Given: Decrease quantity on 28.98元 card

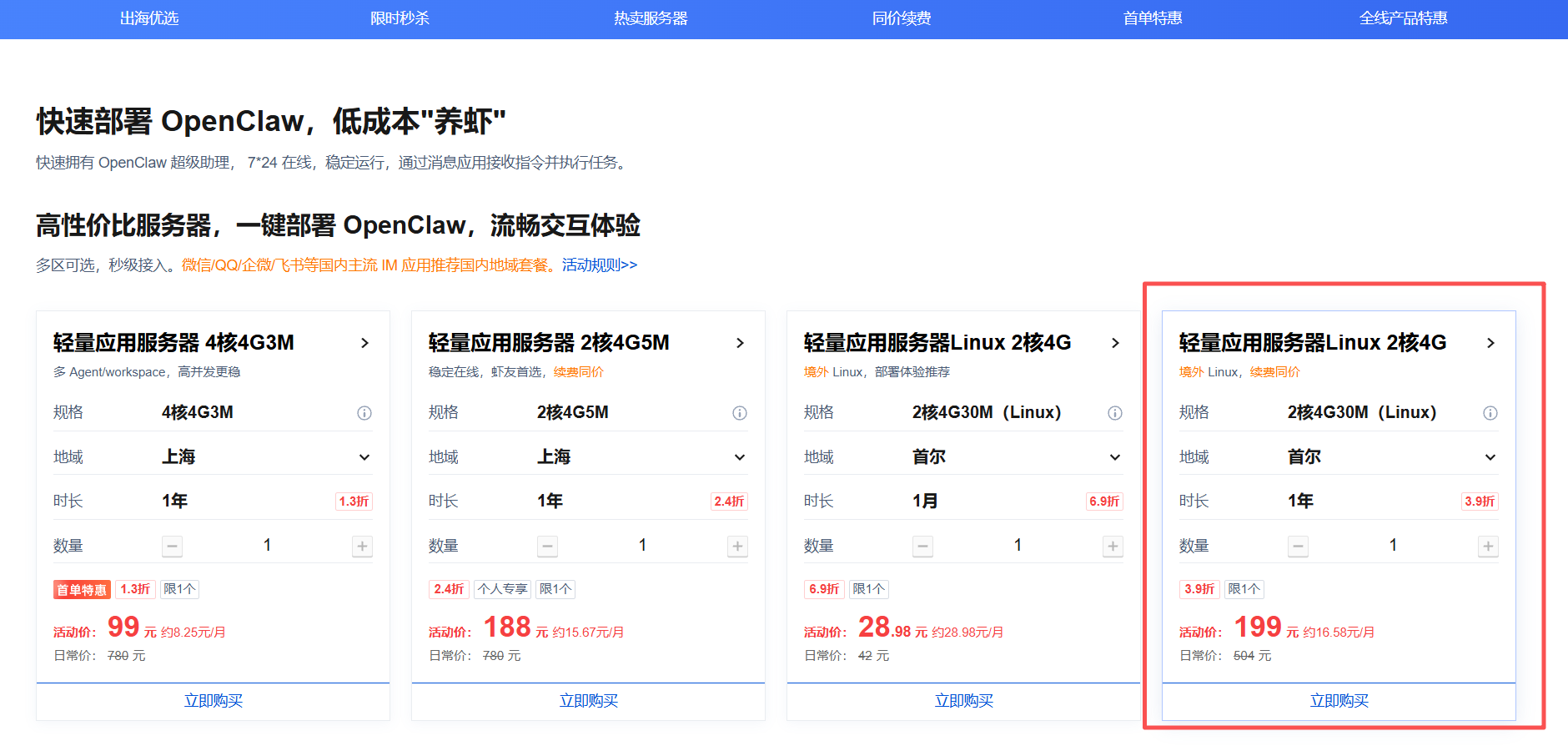Looking at the screenshot, I should click(x=923, y=547).
